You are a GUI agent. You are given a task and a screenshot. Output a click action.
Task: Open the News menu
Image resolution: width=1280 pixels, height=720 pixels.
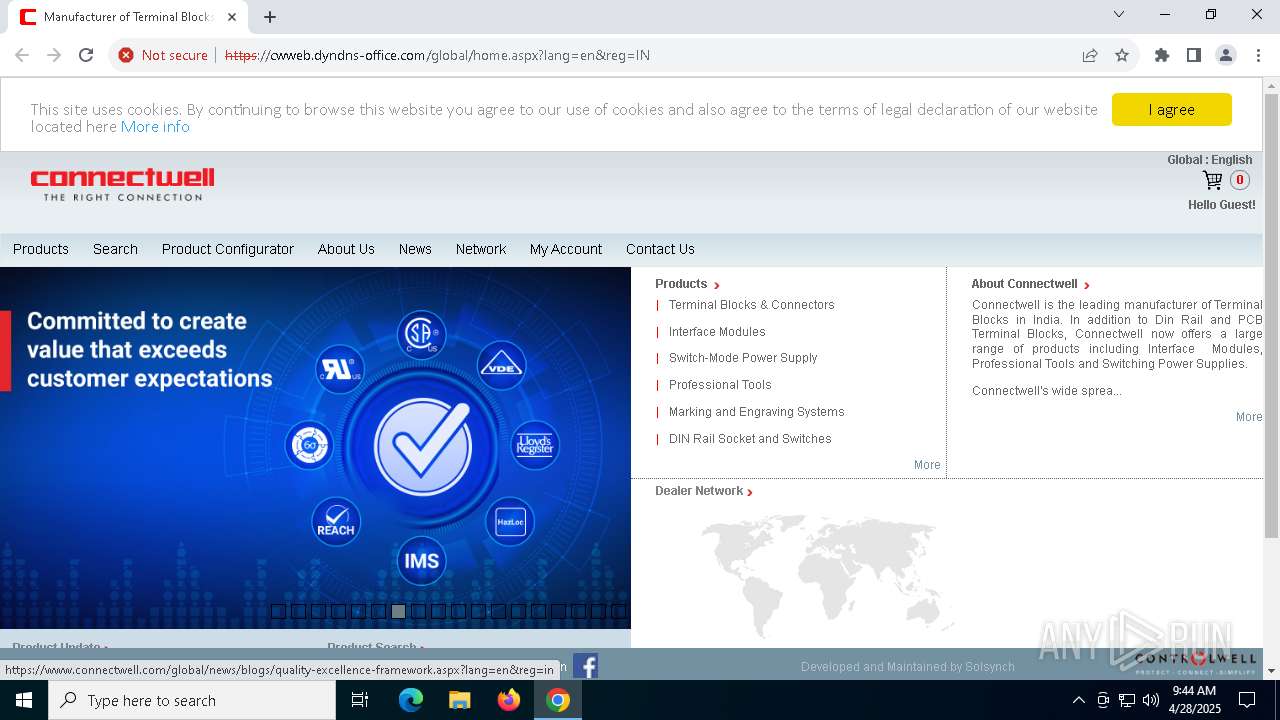click(x=415, y=249)
